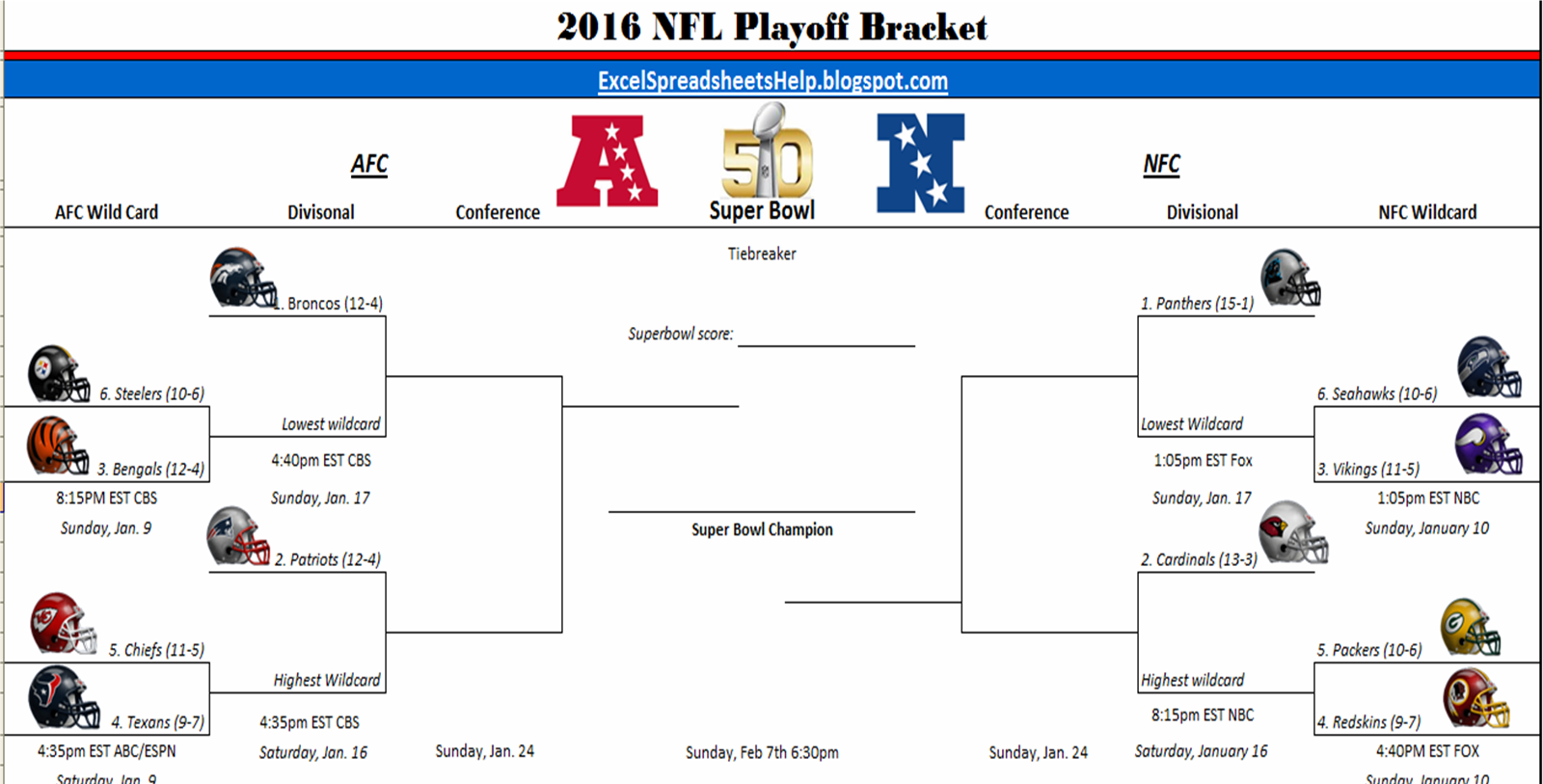Select the Super Bowl Champion cell
This screenshot has width=1543, height=784.
(762, 529)
